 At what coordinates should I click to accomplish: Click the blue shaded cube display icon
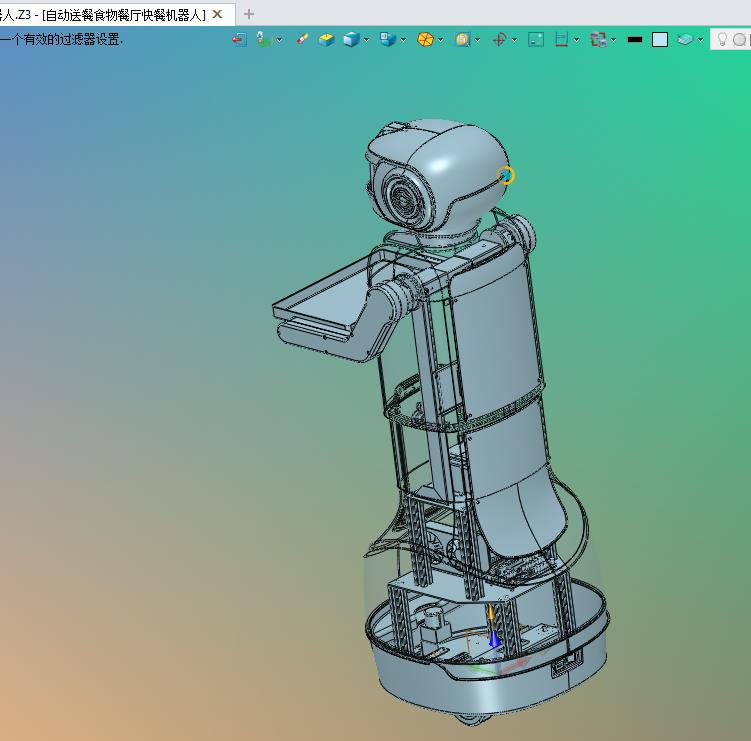coord(352,39)
